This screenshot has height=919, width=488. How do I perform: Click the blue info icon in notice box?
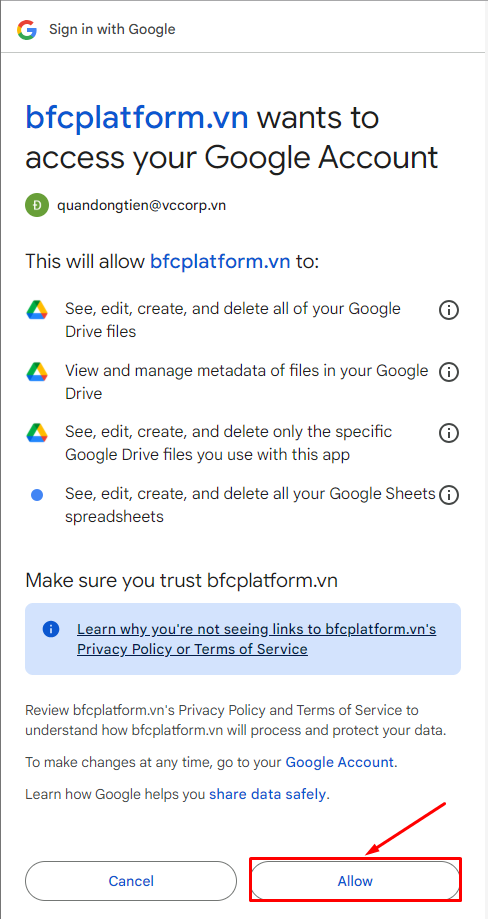click(51, 629)
